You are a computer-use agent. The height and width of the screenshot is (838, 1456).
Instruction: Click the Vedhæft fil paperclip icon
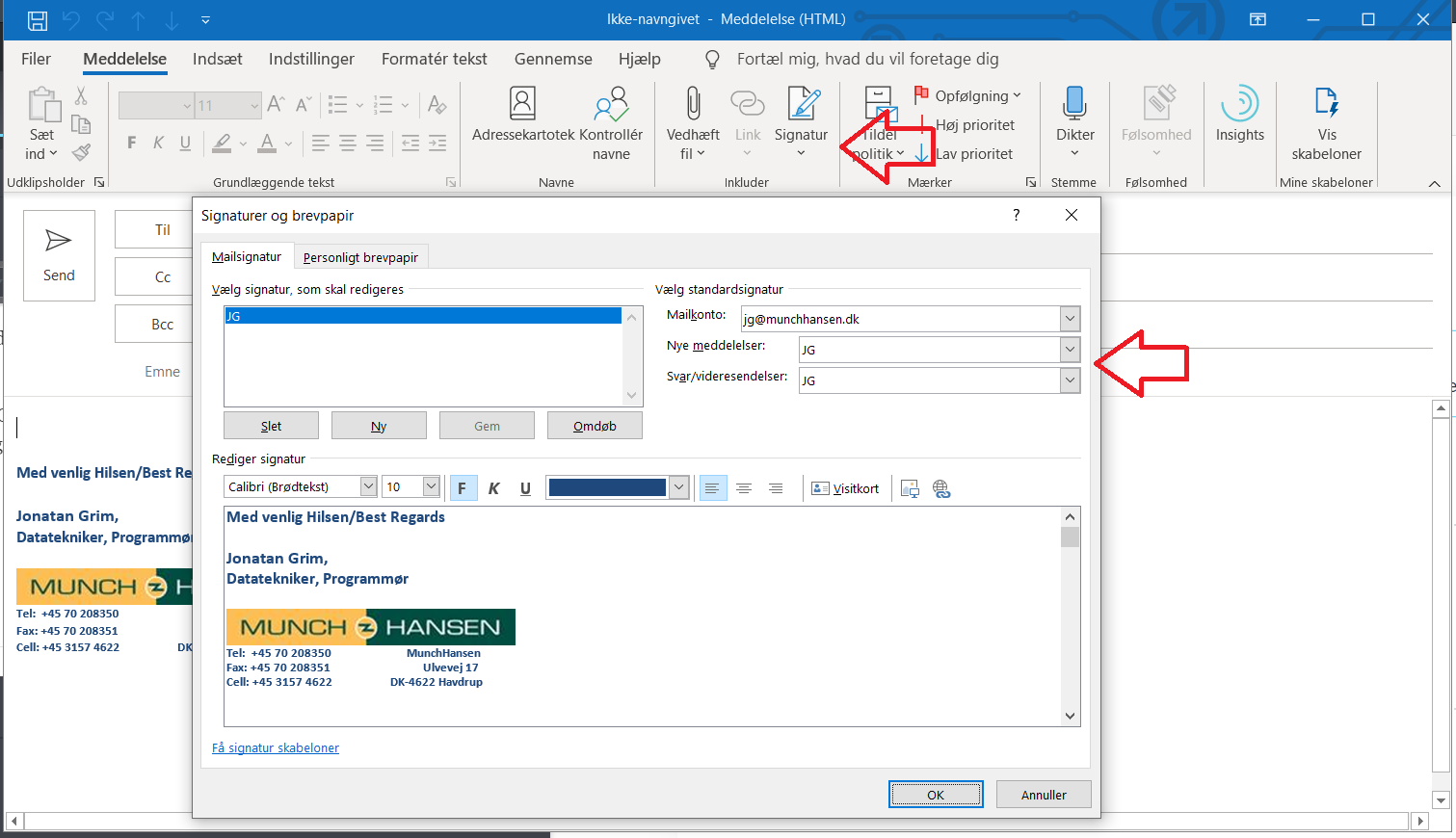click(x=693, y=104)
